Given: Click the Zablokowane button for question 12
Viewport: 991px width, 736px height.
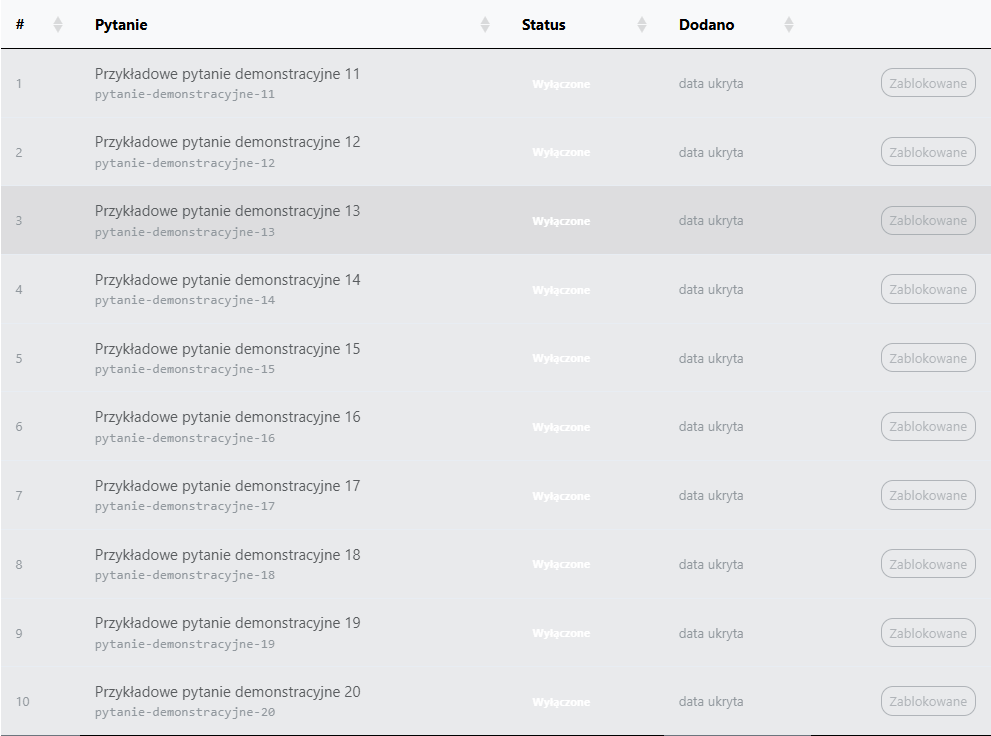Looking at the screenshot, I should click(928, 152).
